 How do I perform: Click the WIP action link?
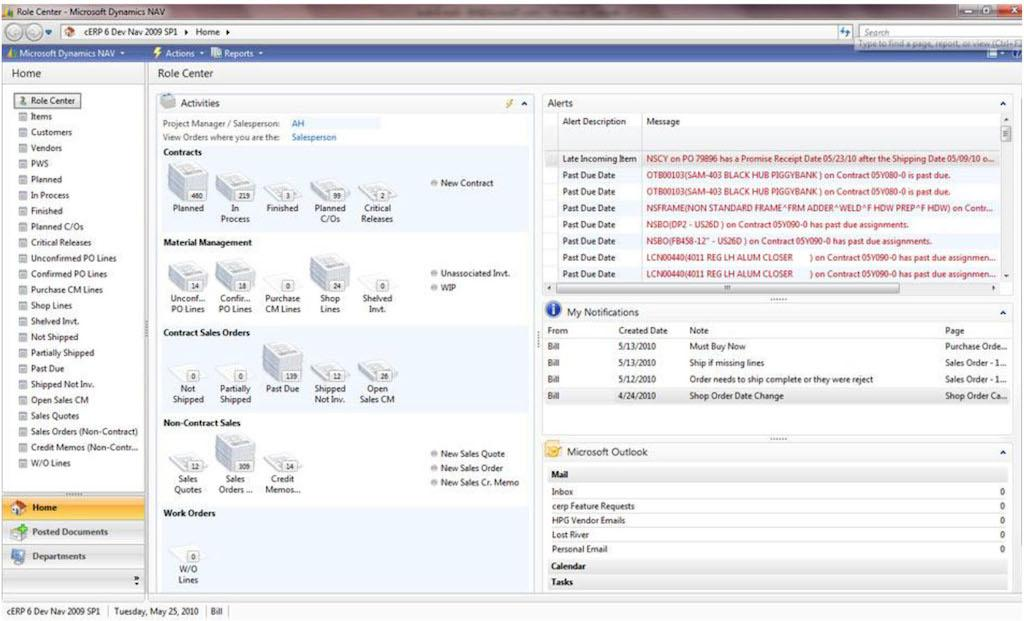[447, 287]
